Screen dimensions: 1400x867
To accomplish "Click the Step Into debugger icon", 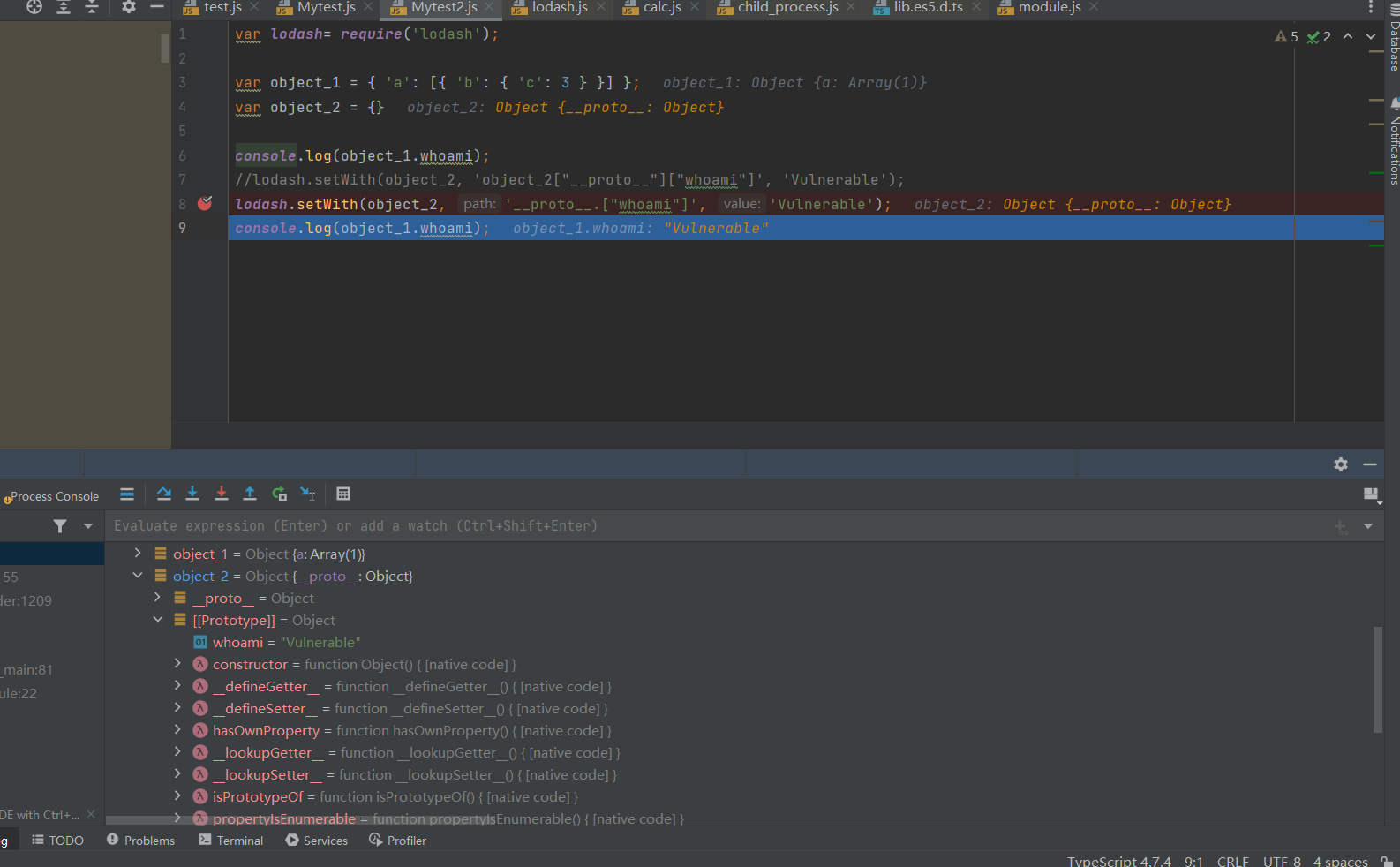I will [192, 494].
